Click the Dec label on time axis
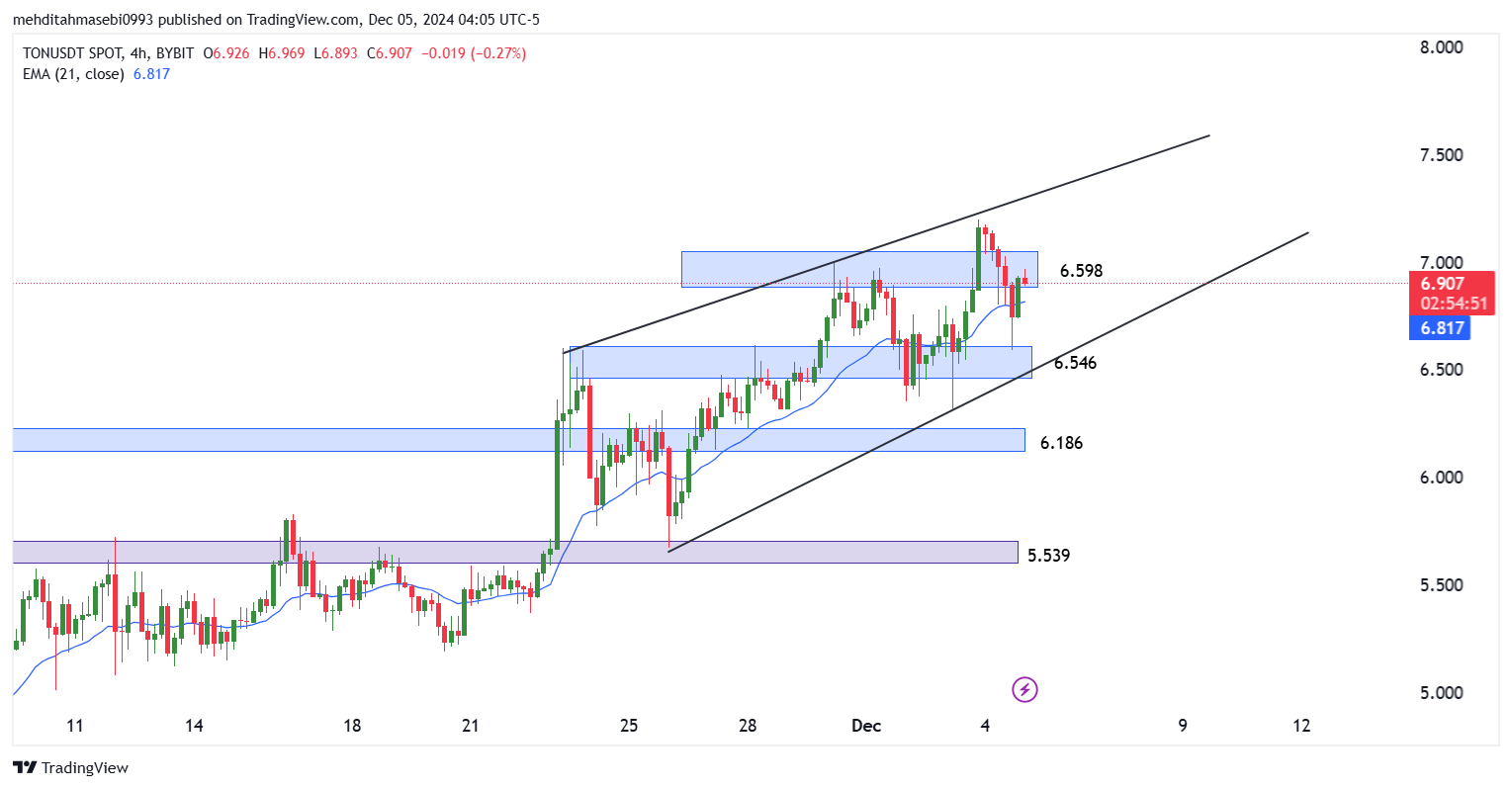The image size is (1512, 789). coord(866,726)
